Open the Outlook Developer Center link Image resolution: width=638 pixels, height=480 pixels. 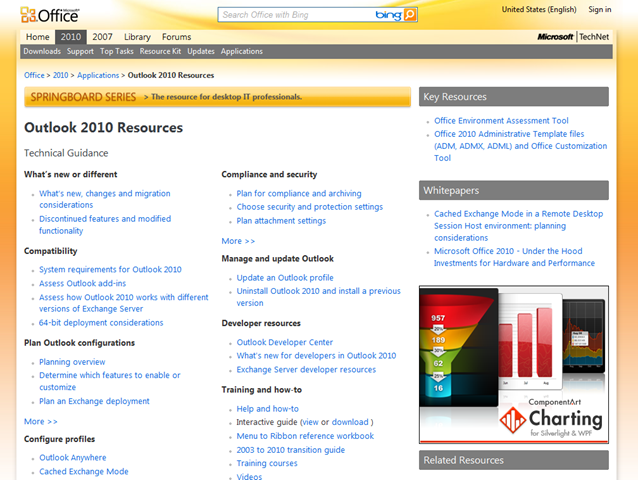(285, 342)
